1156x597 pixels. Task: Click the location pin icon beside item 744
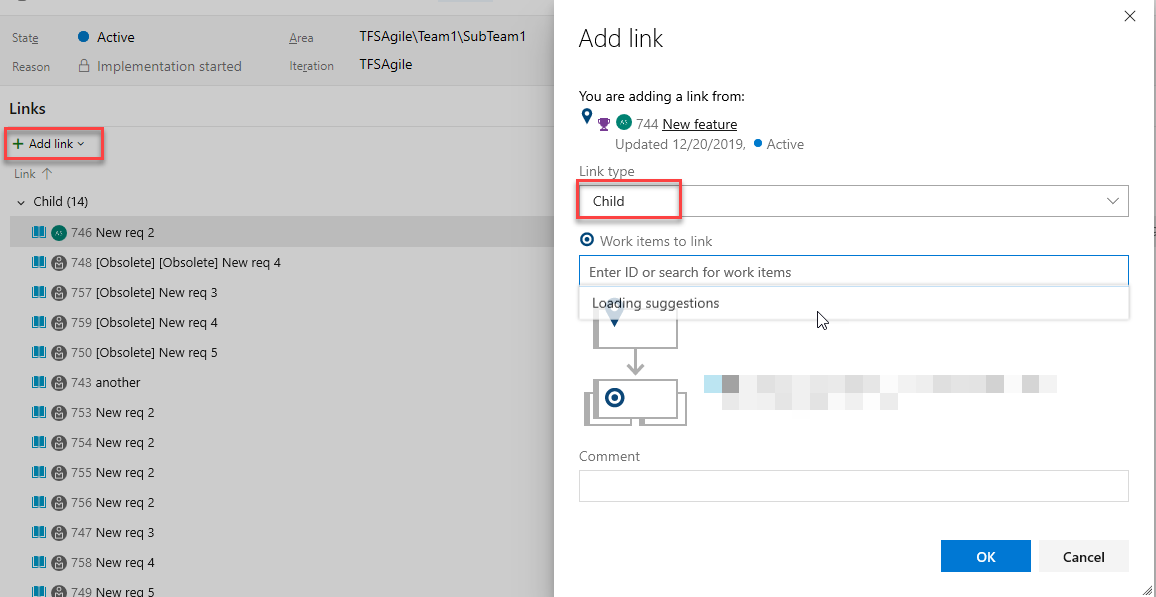[x=587, y=118]
